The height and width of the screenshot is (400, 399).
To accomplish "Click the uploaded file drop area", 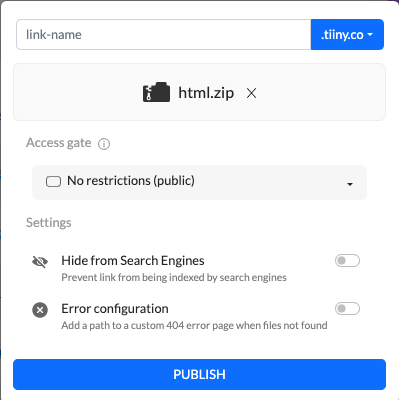I will coord(199,92).
